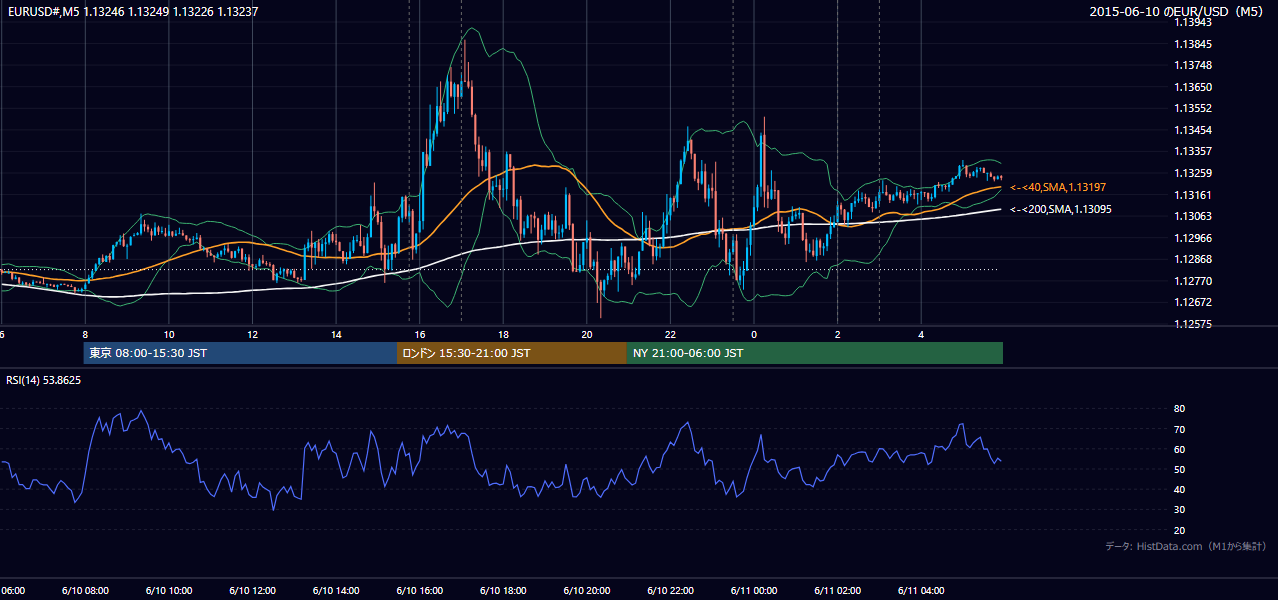
Task: Click price axis value 1.12966
Action: coord(1194,238)
